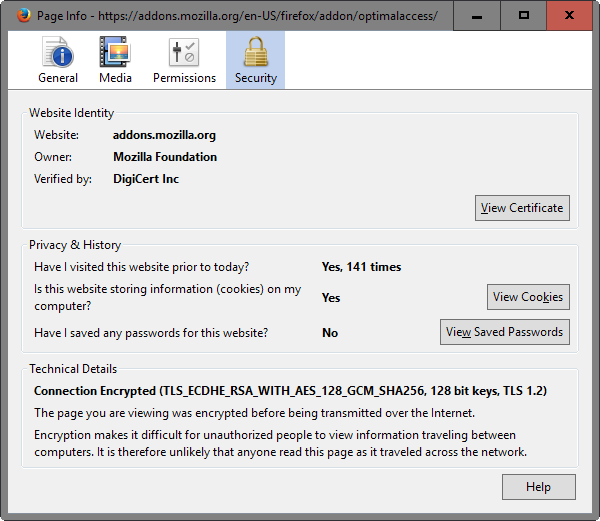The image size is (600, 521).
Task: Click the Website Identity group heading
Action: pos(72,113)
